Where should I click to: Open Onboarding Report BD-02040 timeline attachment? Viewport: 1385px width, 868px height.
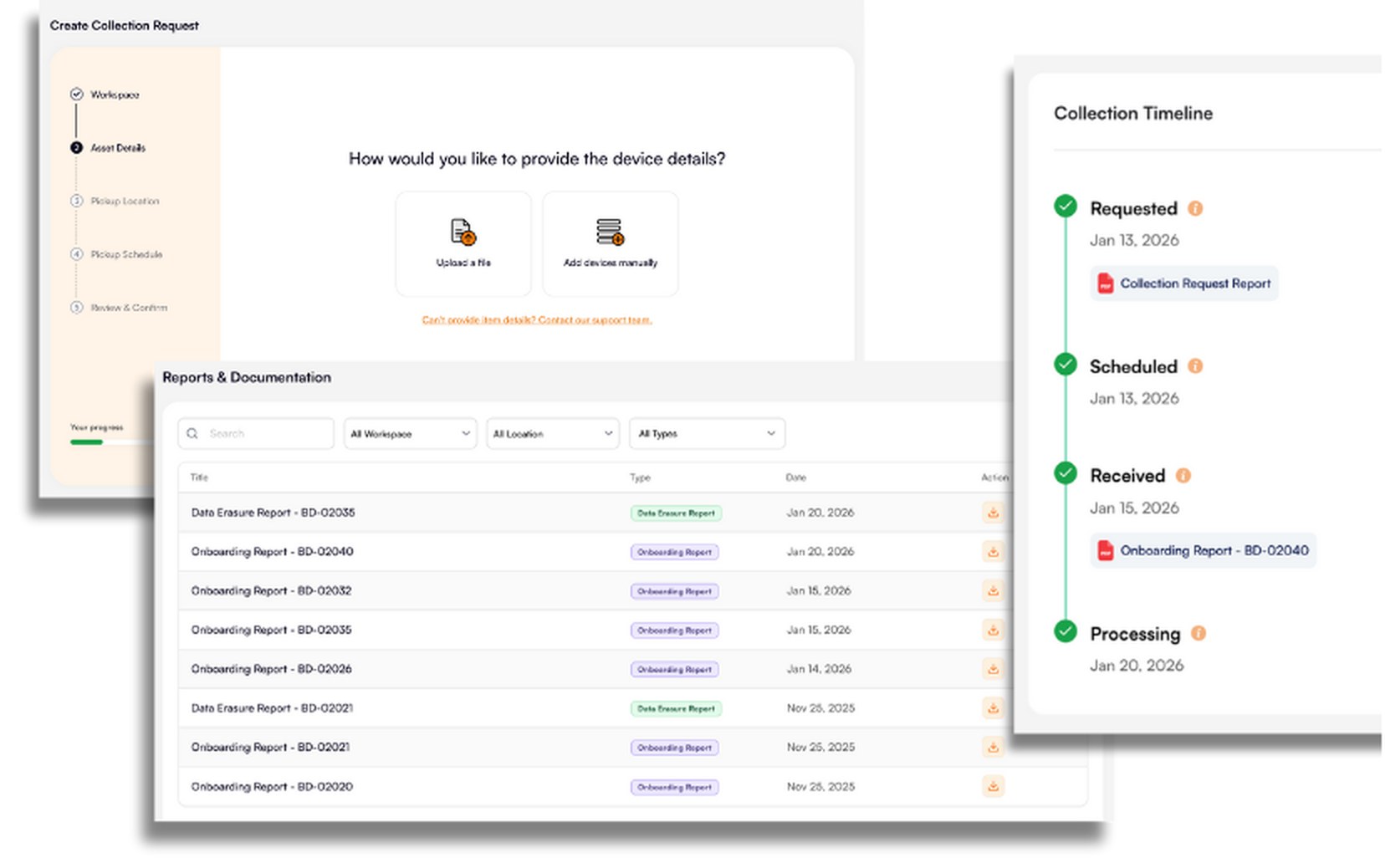pos(1203,550)
